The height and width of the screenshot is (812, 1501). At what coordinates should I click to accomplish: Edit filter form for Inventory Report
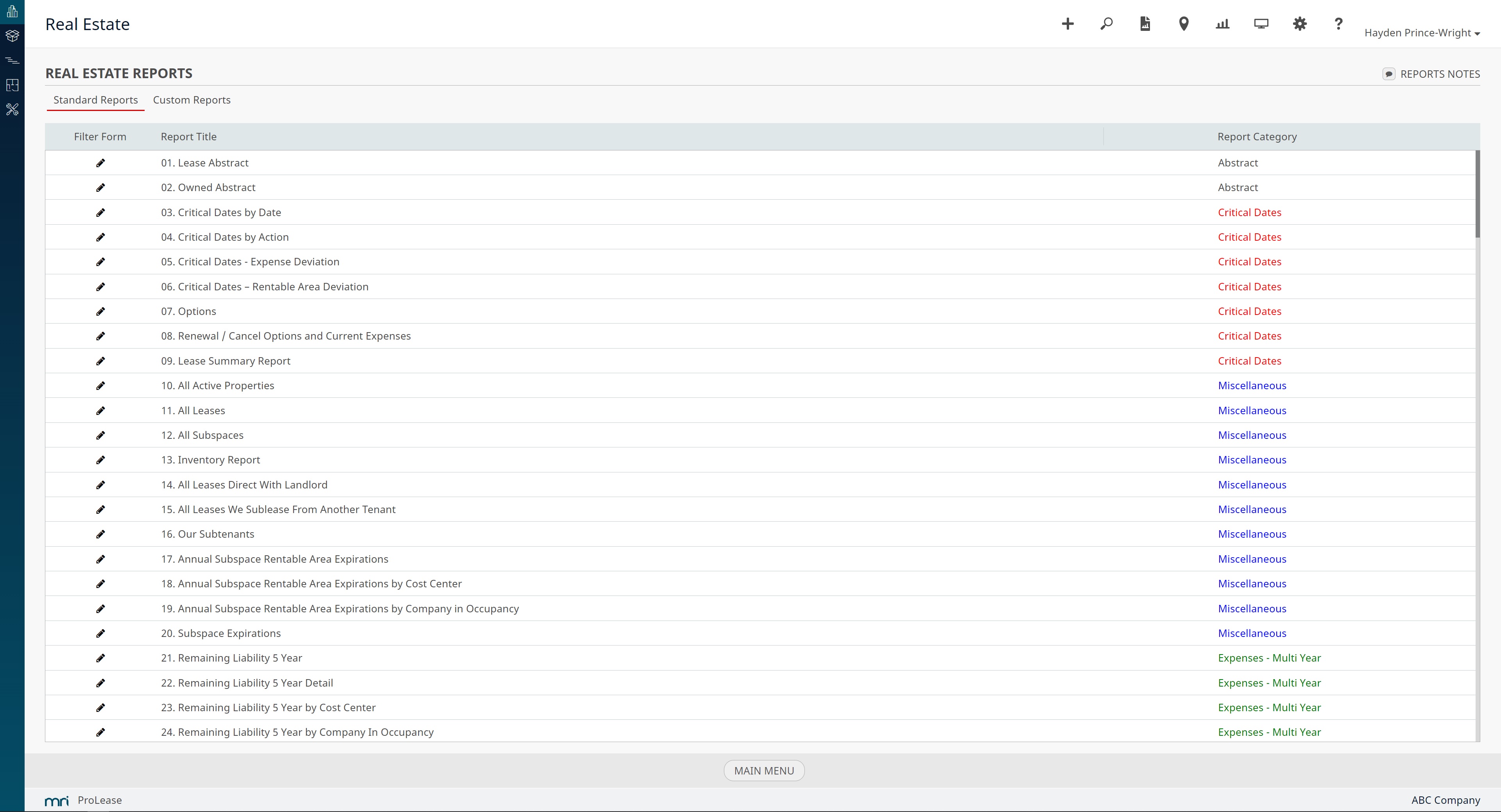[100, 460]
